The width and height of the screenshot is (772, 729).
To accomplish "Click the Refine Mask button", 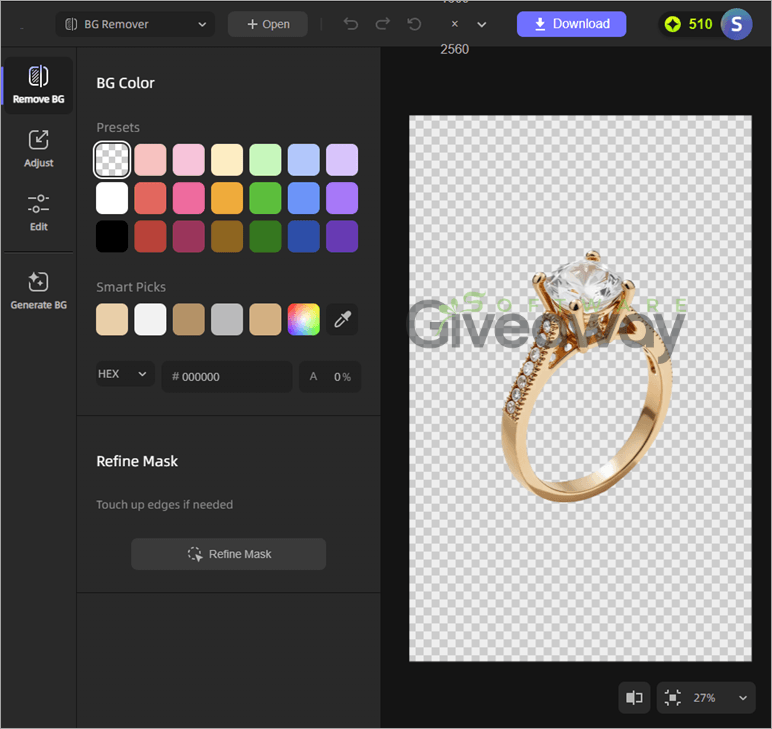I will point(228,554).
